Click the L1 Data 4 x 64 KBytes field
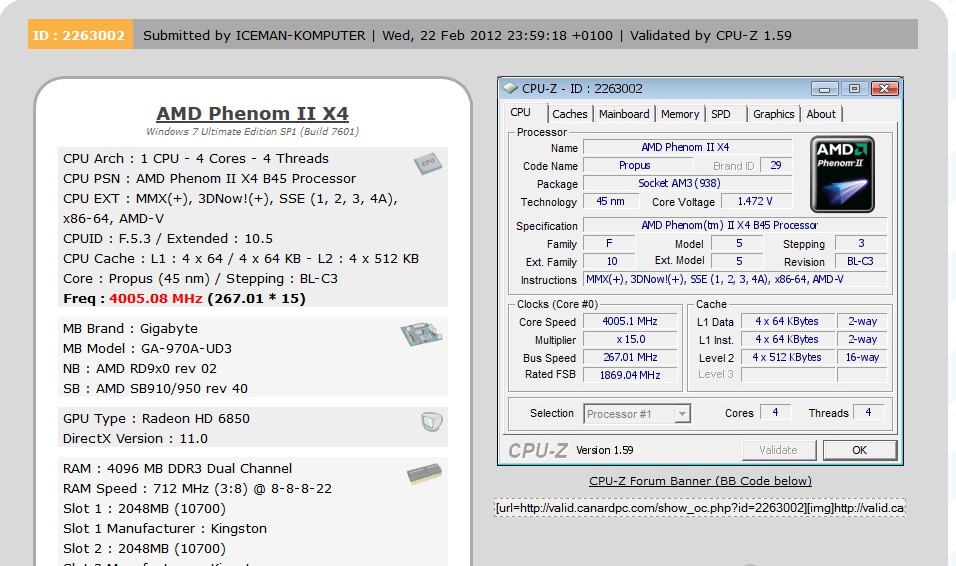The height and width of the screenshot is (566, 956). [x=787, y=321]
